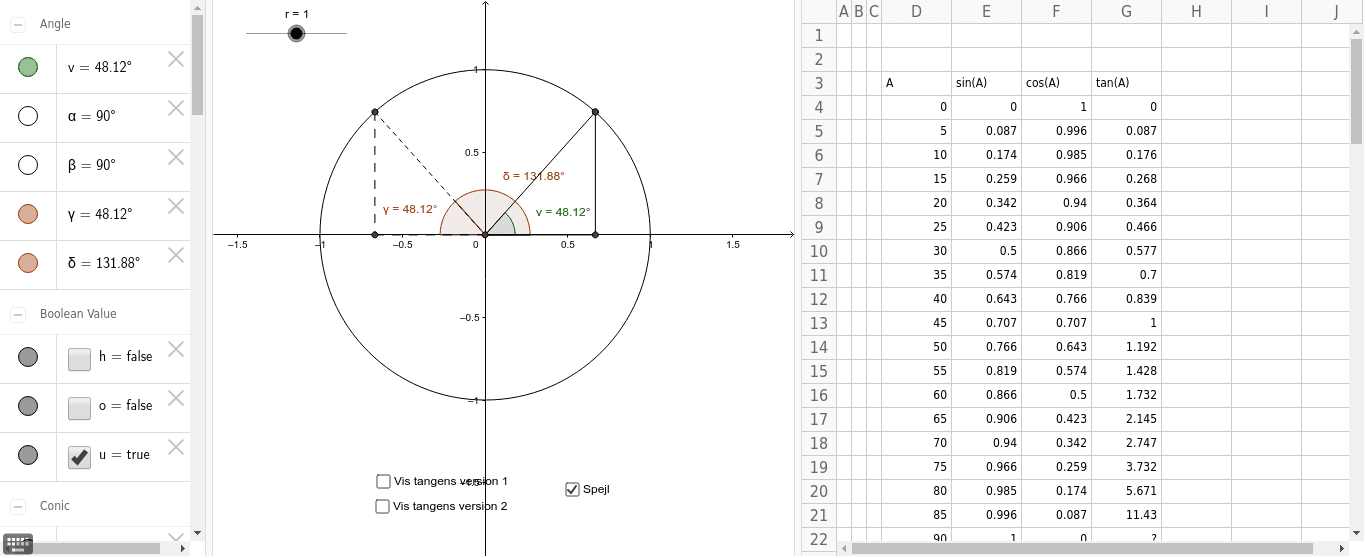Collapse the Conic section
This screenshot has width=1366, height=558.
pyautogui.click(x=18, y=506)
